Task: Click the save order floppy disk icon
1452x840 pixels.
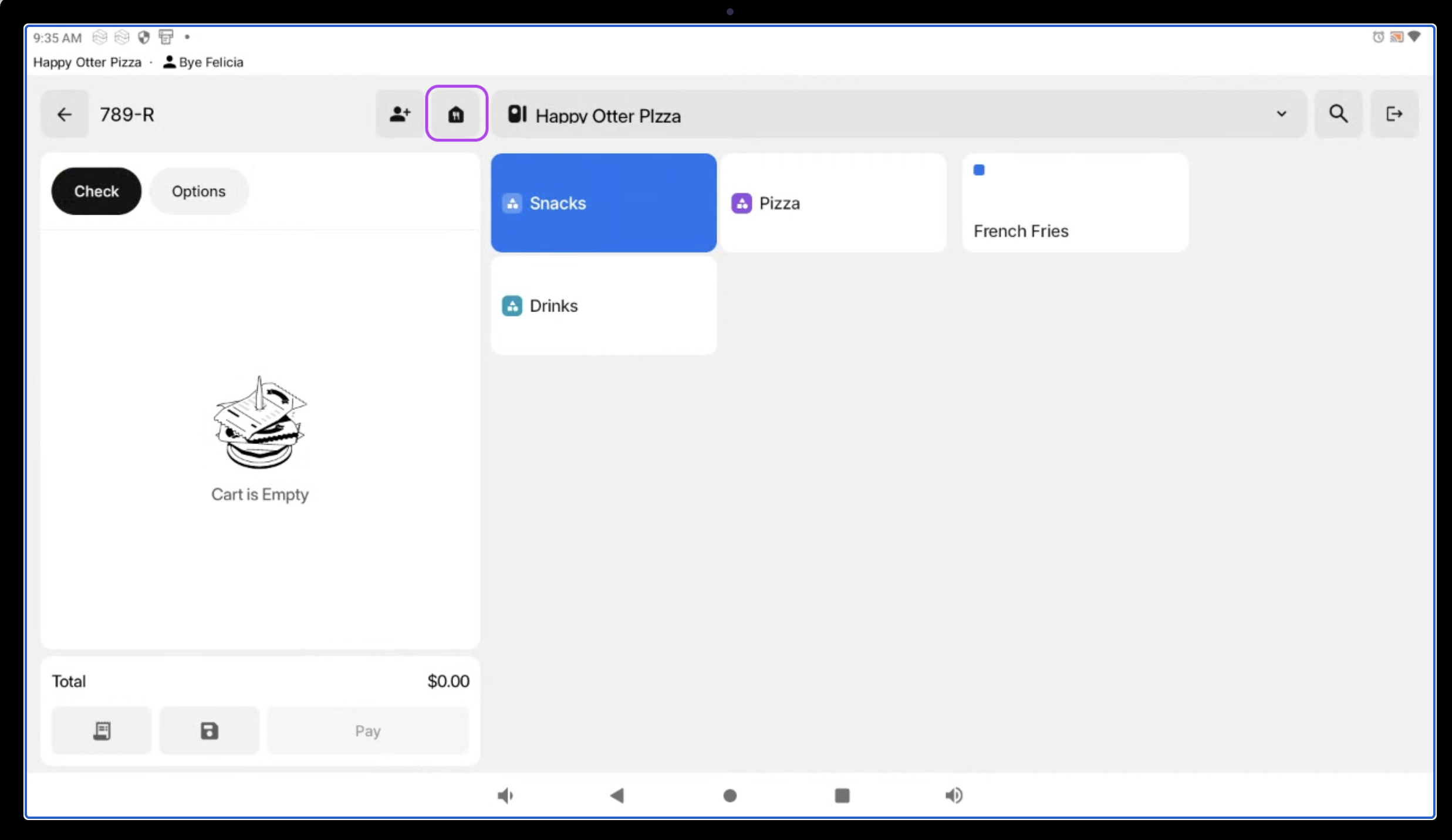Action: 210,730
